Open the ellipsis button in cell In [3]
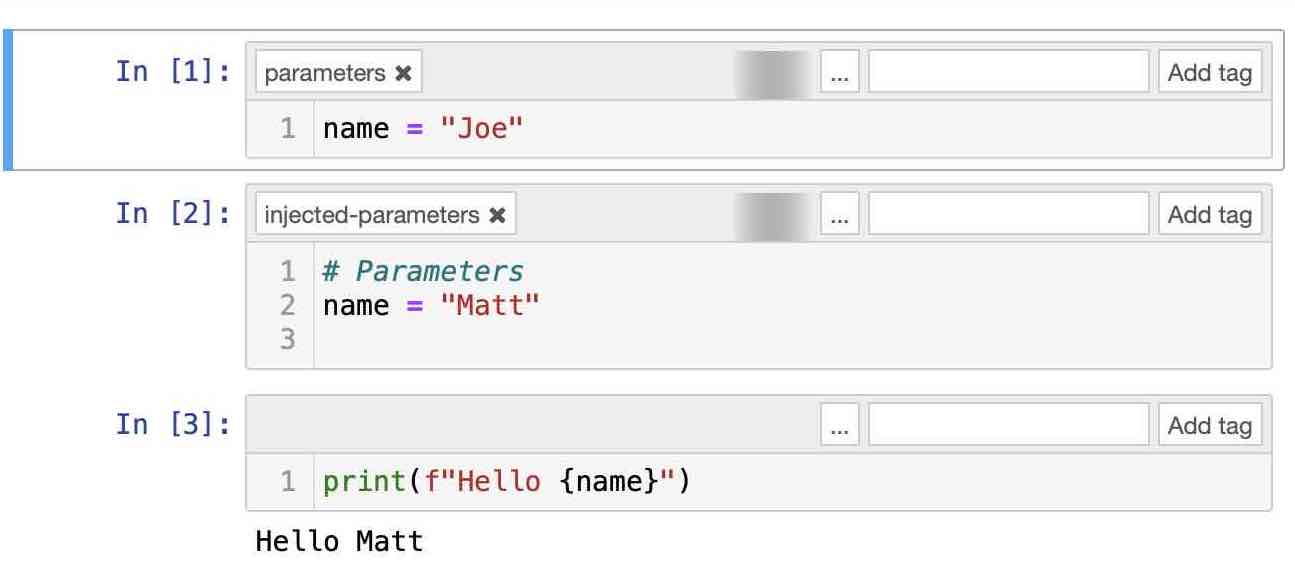Image resolution: width=1295 pixels, height=587 pixels. coord(839,426)
